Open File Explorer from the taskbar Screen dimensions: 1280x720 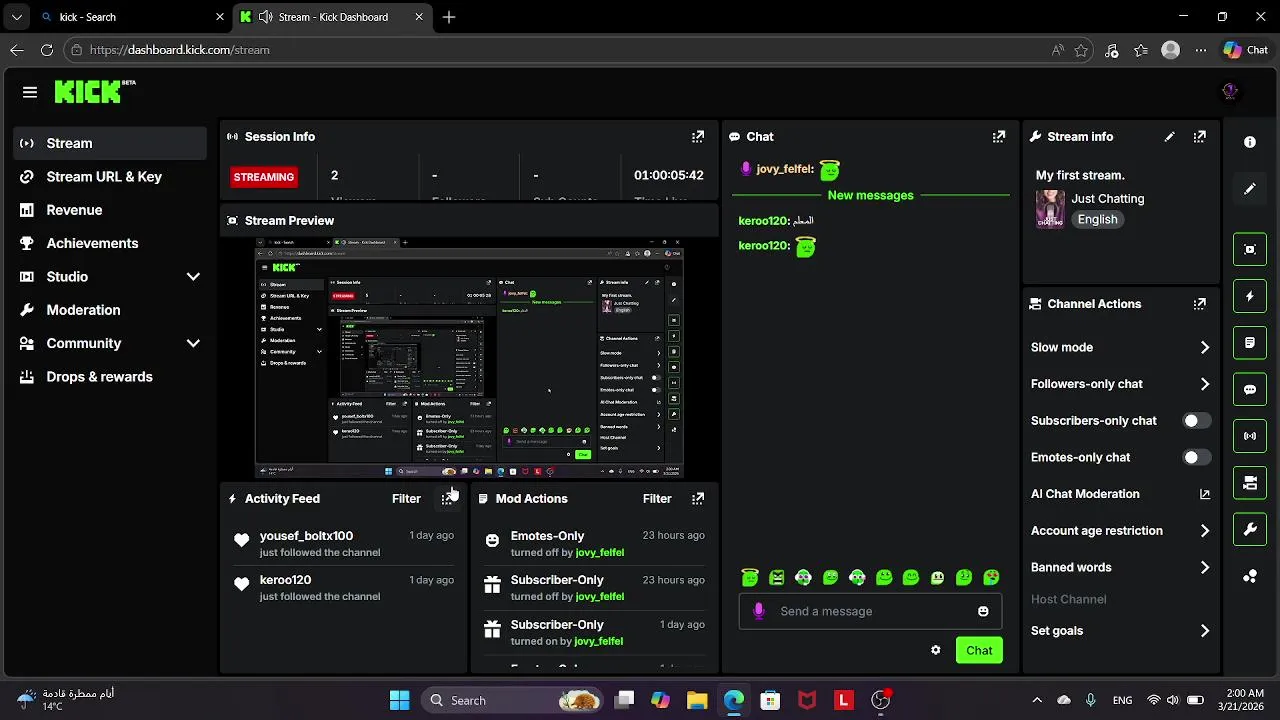(697, 700)
